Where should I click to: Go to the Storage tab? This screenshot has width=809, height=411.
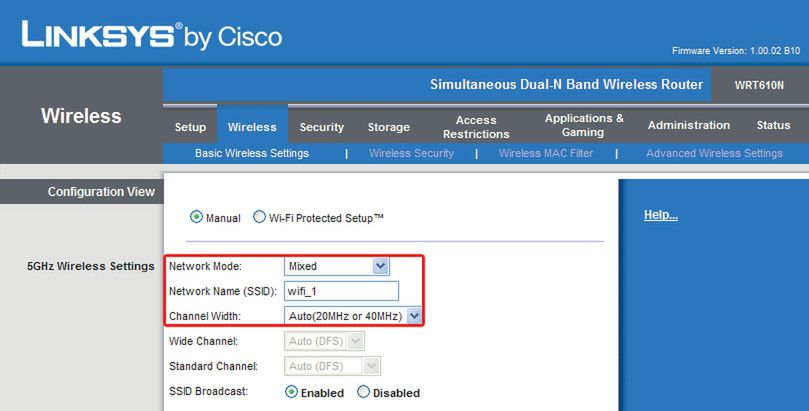388,127
